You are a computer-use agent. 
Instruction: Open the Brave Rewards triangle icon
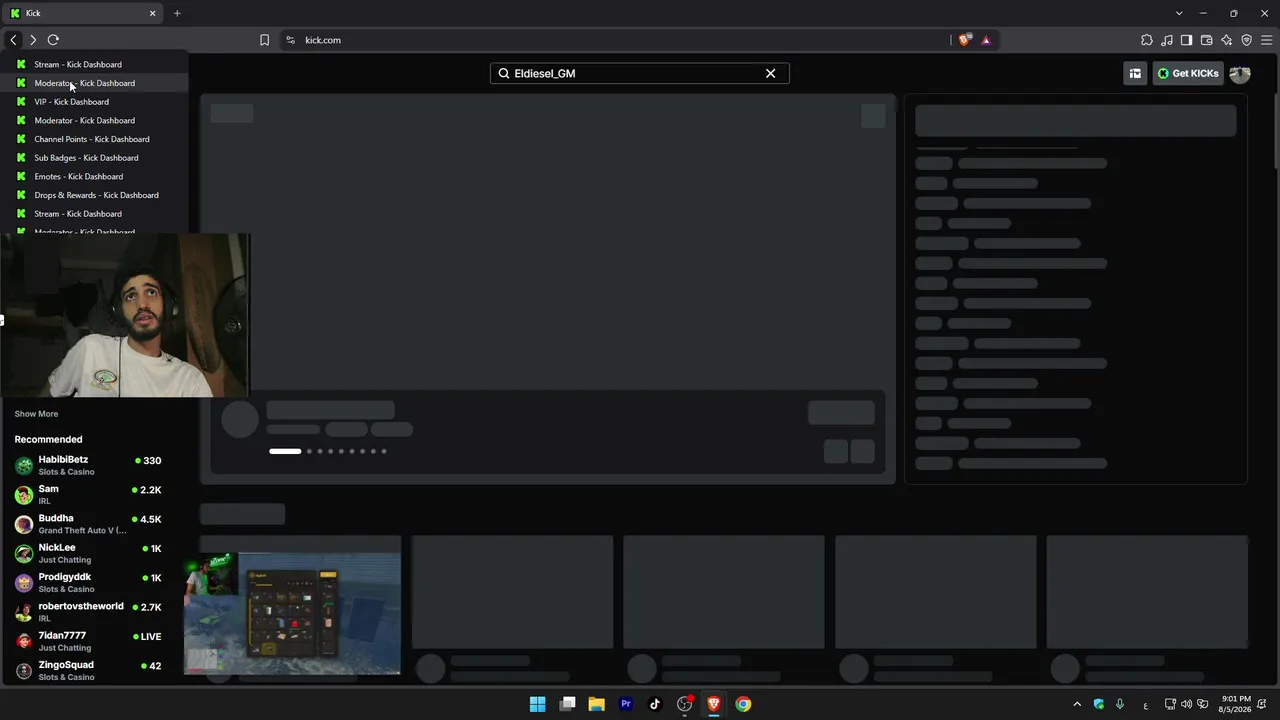click(986, 40)
